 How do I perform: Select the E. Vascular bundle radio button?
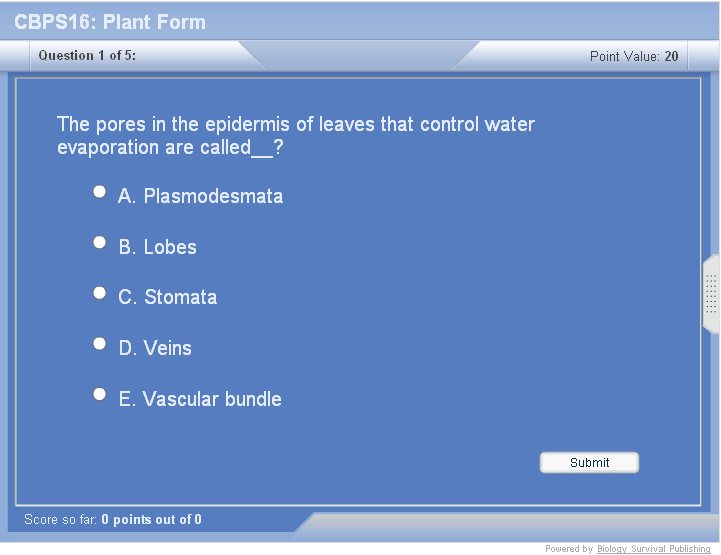(99, 394)
